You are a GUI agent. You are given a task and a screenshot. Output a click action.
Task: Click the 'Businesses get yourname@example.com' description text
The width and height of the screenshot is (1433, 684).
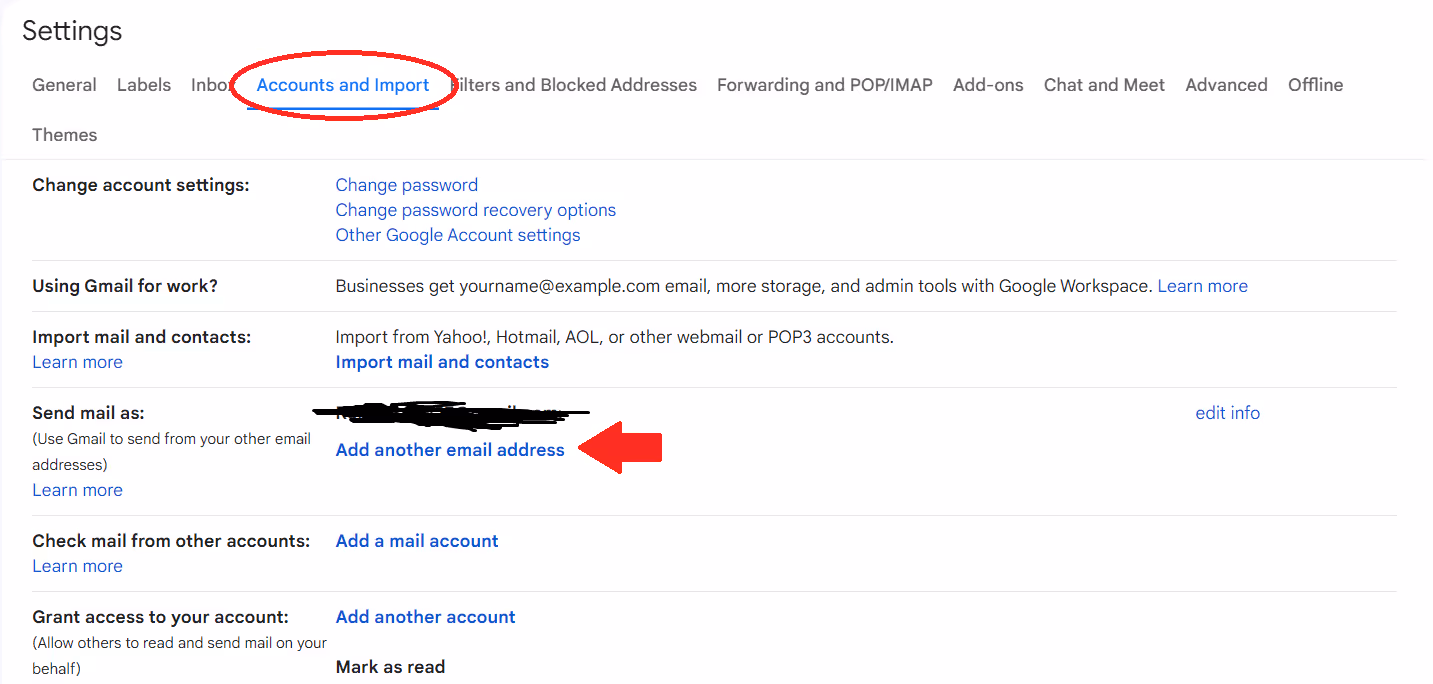click(744, 286)
